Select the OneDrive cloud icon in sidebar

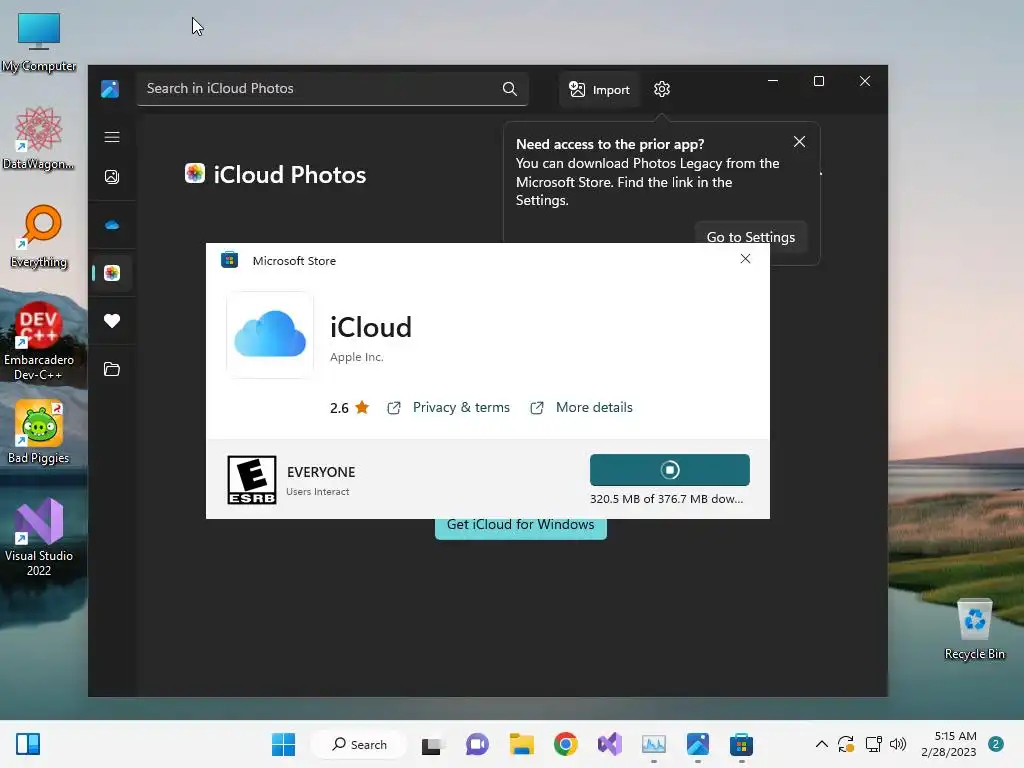pyautogui.click(x=112, y=225)
